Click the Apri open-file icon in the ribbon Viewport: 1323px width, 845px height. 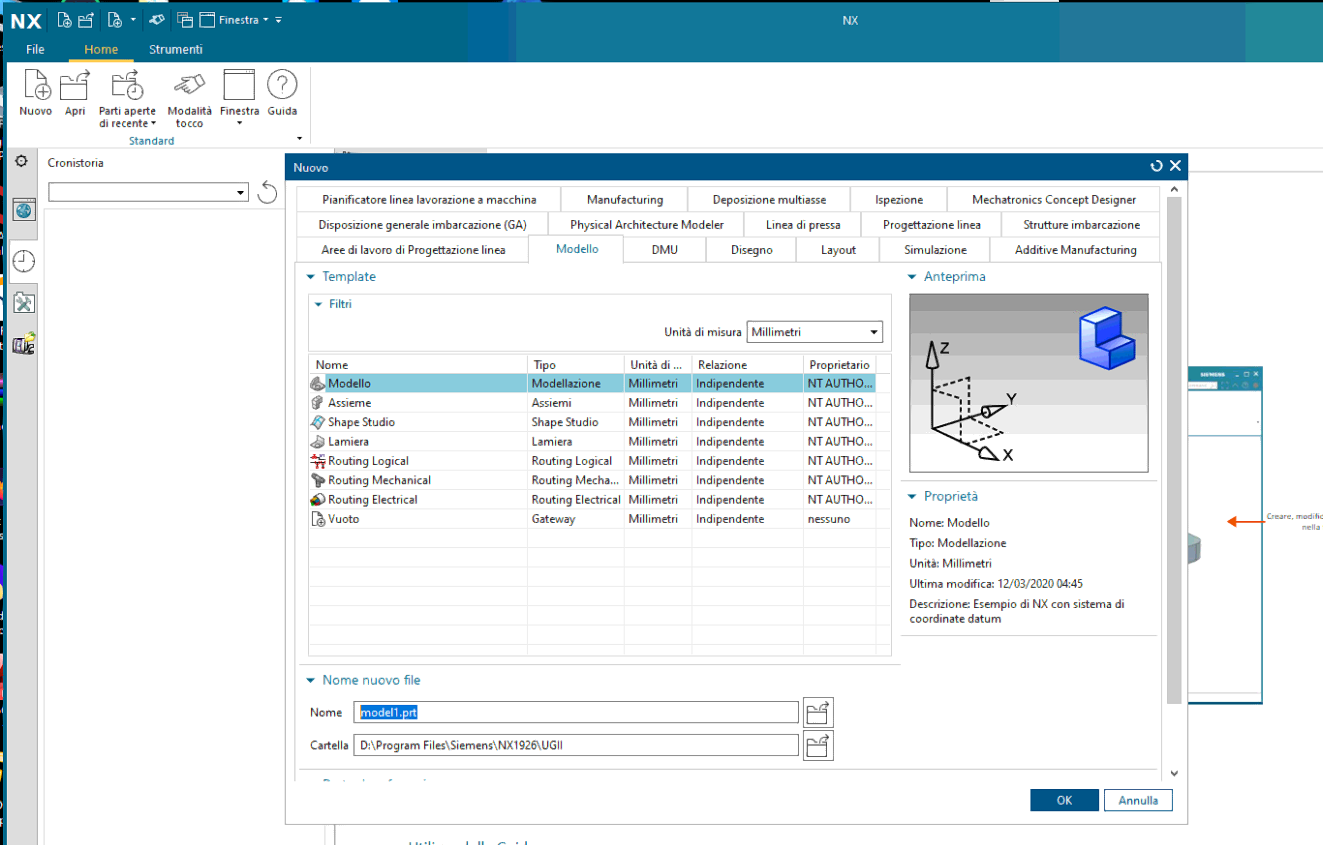click(75, 86)
